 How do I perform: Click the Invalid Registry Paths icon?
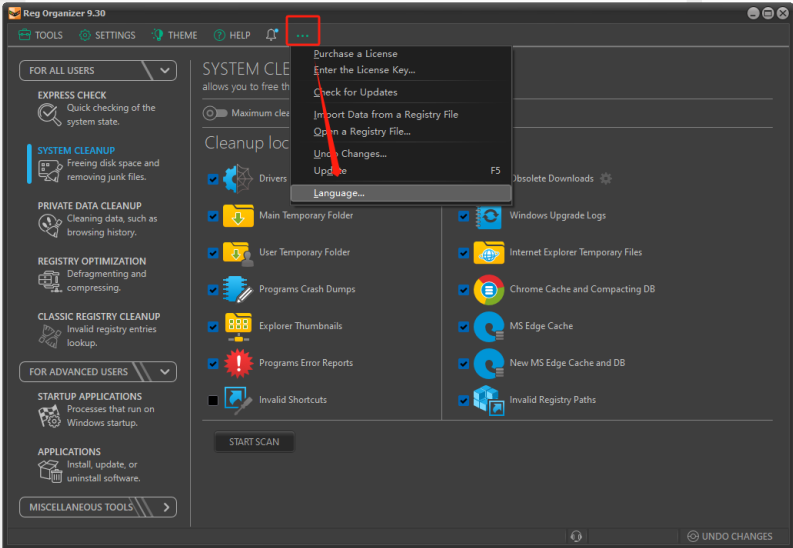click(x=489, y=400)
